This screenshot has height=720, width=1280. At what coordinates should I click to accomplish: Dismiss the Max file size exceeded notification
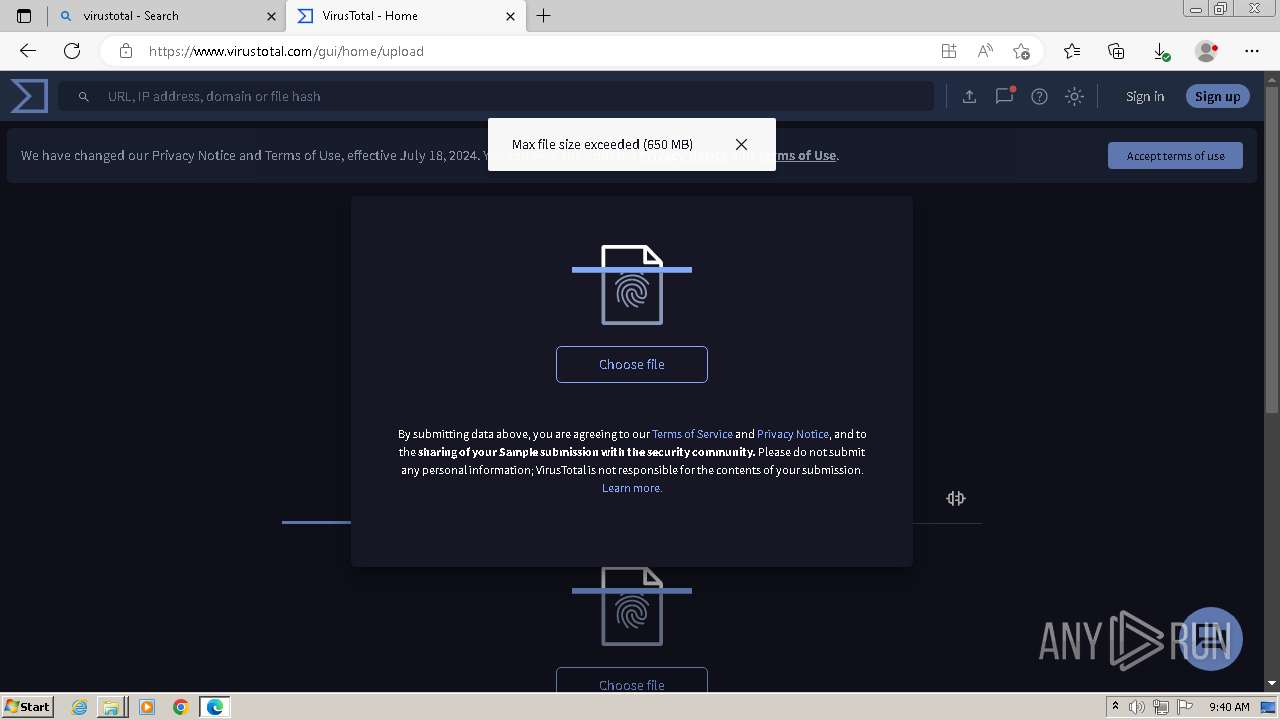[x=741, y=144]
